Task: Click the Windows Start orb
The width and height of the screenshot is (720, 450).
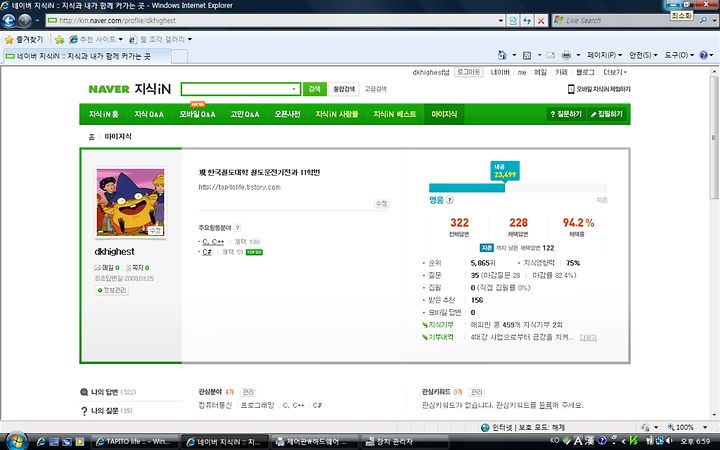Action: [x=15, y=442]
